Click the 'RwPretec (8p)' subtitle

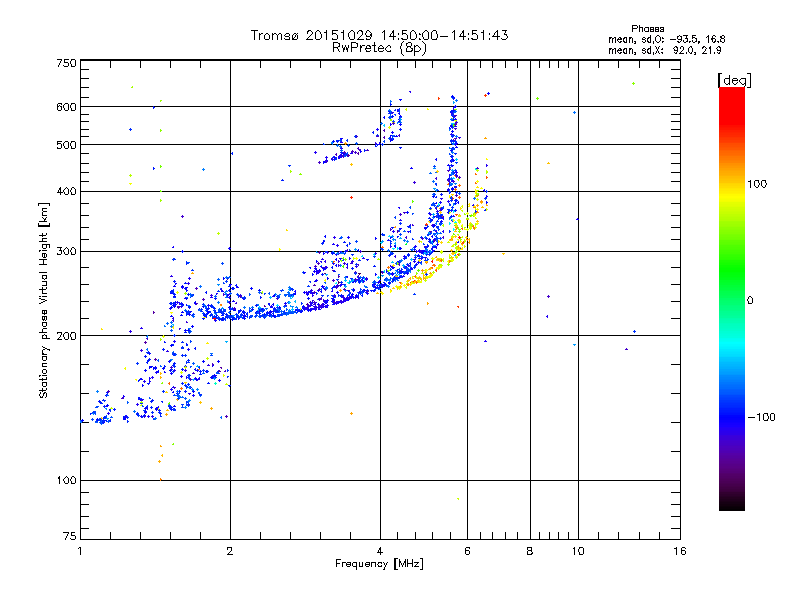(x=379, y=48)
